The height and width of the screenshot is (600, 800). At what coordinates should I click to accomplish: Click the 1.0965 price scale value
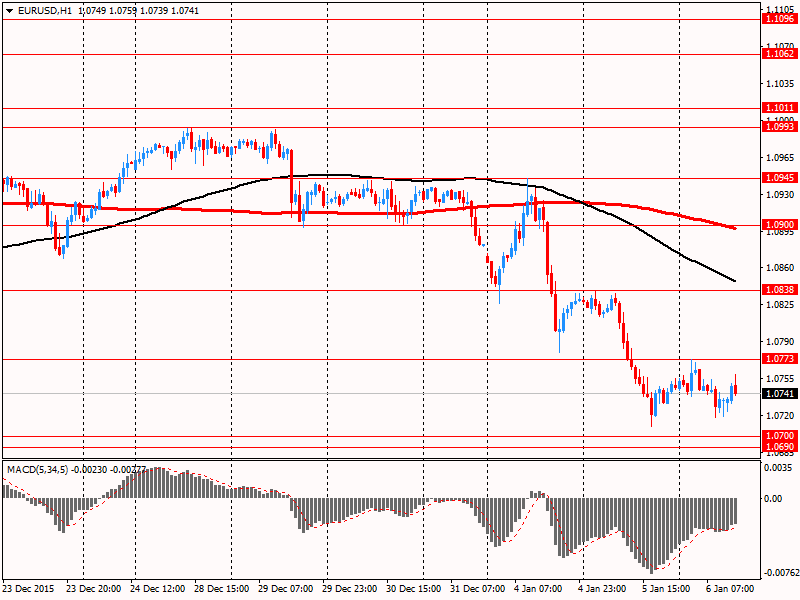780,157
